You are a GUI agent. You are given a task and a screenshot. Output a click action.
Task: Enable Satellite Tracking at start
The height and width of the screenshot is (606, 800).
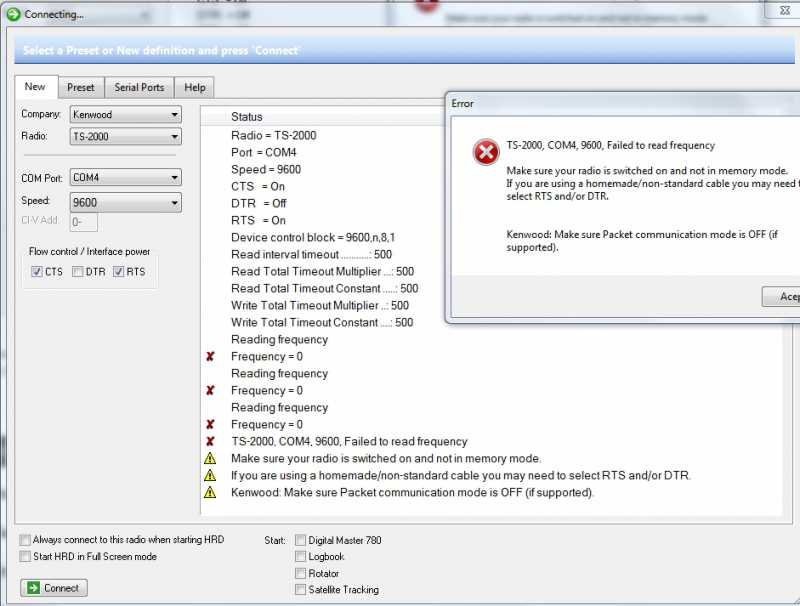click(301, 590)
